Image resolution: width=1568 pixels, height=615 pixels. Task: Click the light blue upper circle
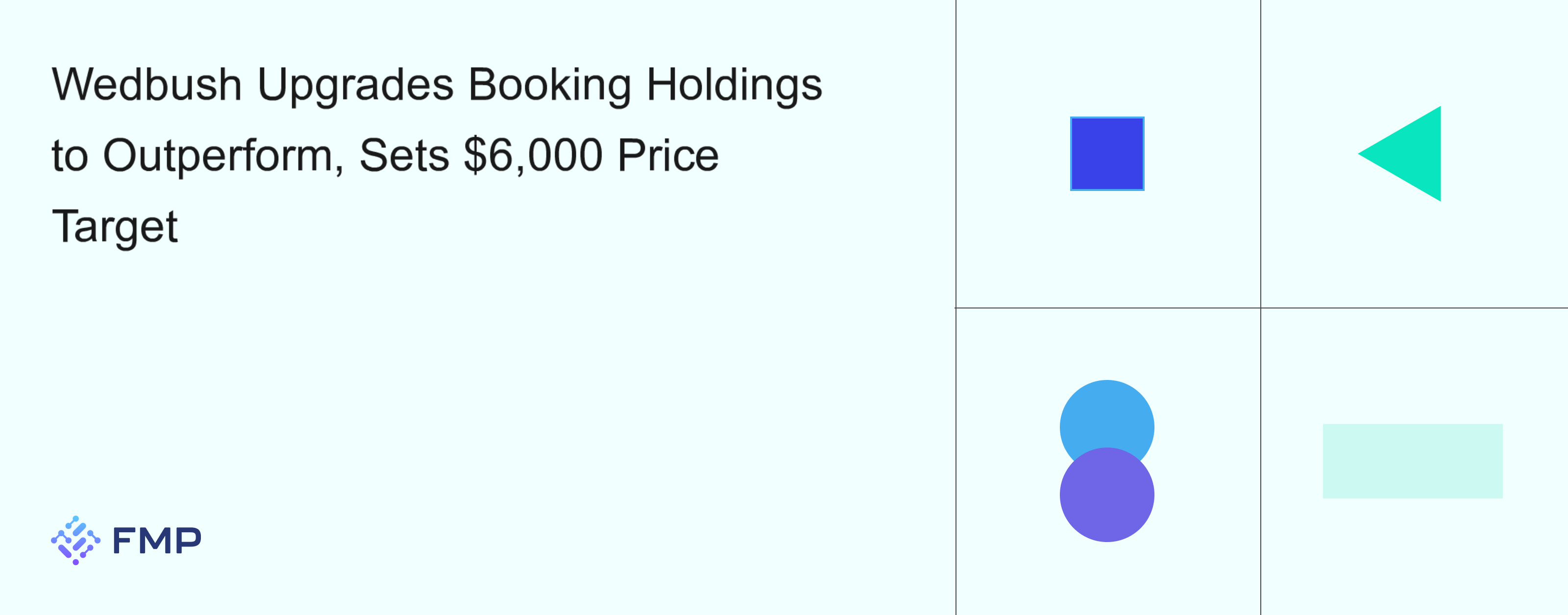coord(1106,415)
